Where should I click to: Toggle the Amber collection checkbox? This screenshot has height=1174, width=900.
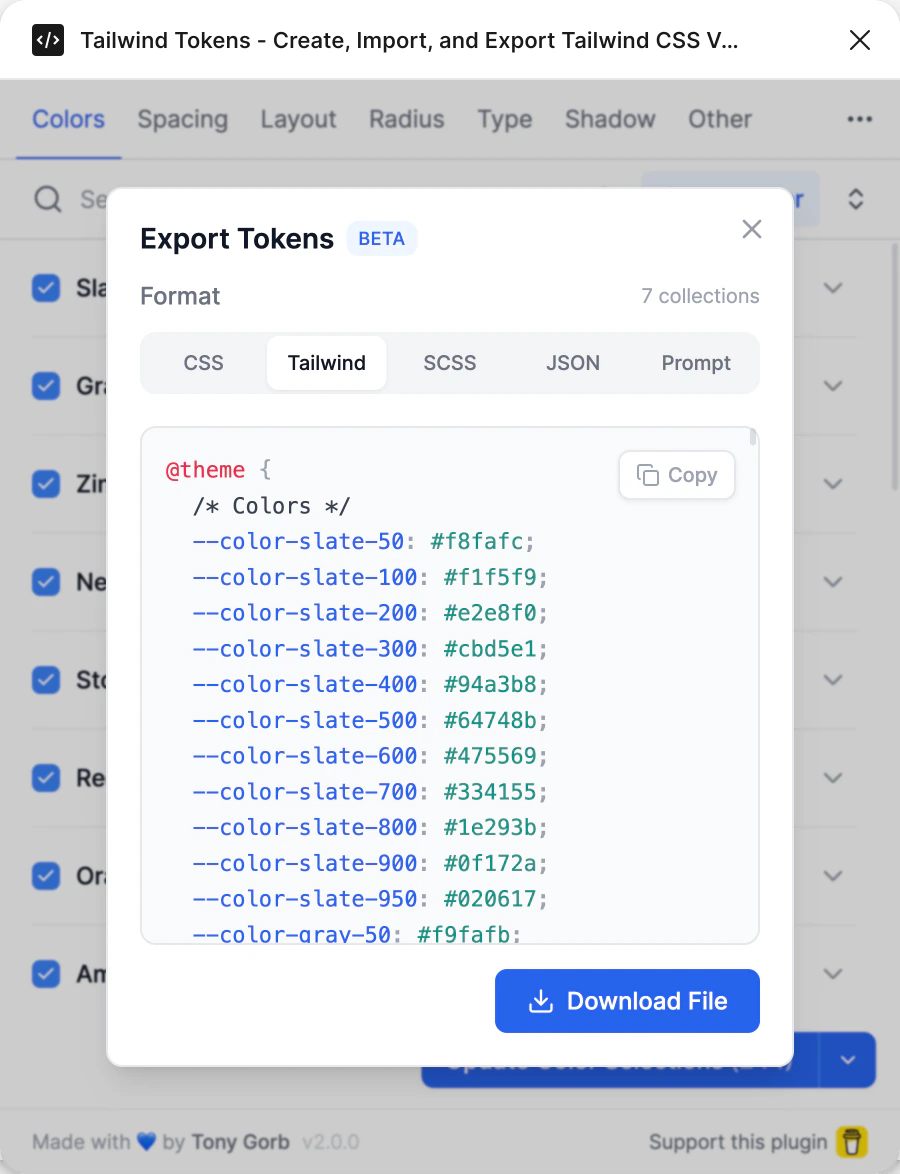click(46, 973)
